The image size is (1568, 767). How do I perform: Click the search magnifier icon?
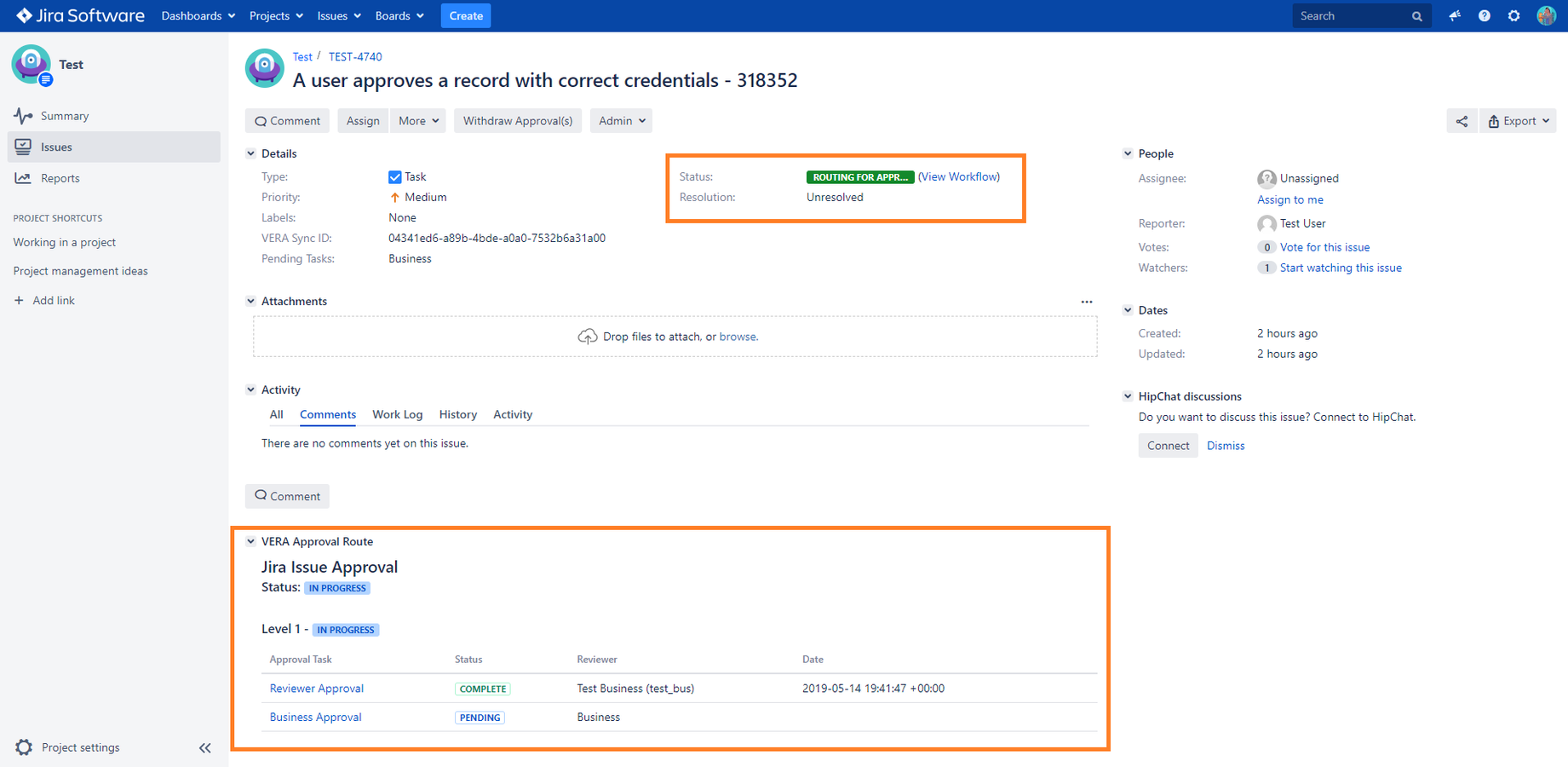click(1417, 16)
